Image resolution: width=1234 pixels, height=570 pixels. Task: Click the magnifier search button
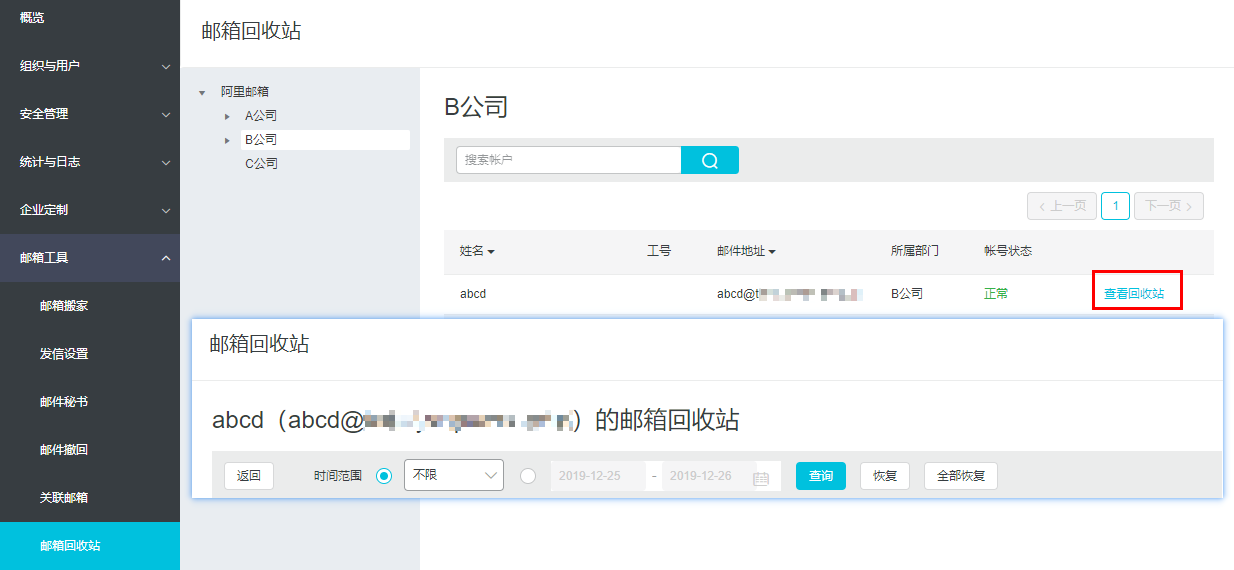point(710,160)
